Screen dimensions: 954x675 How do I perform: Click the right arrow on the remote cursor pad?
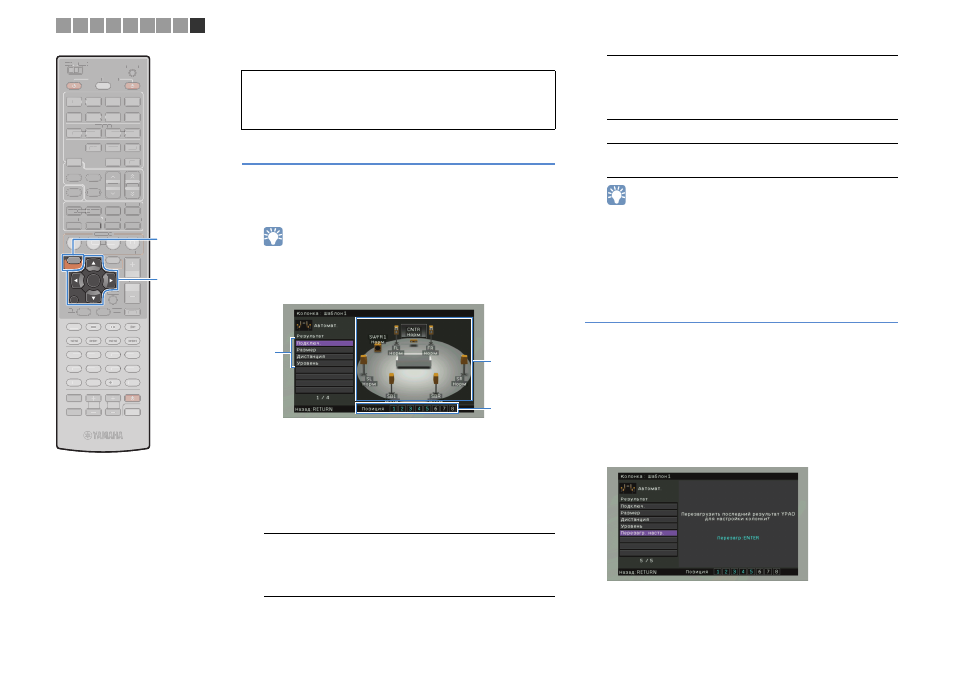coord(111,281)
